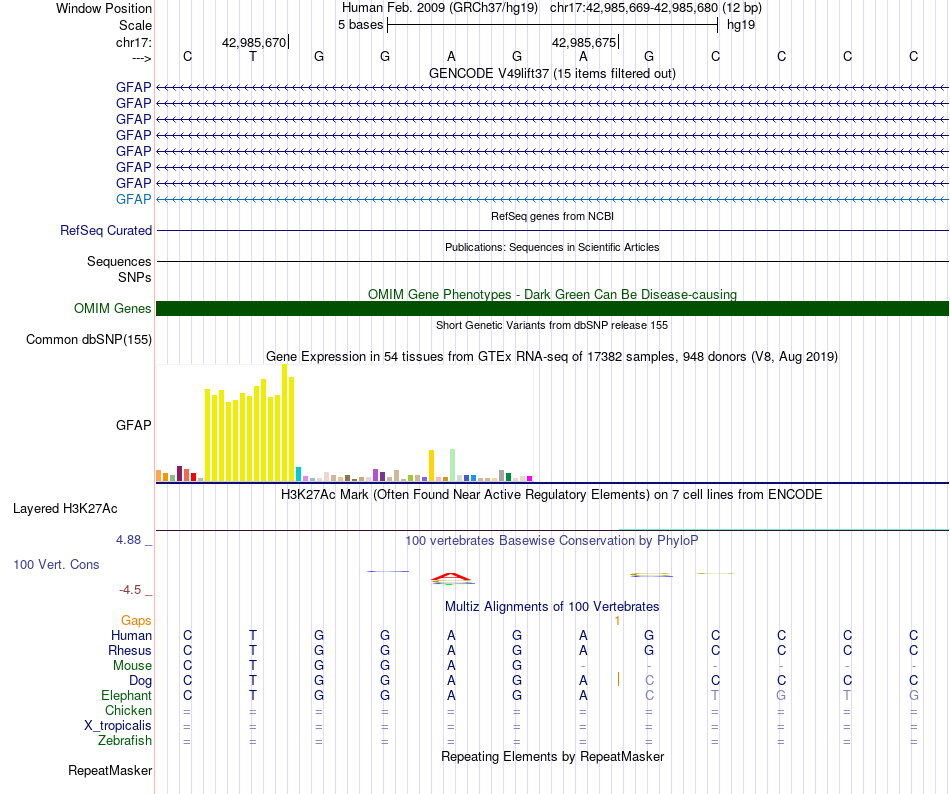Click the 5 bases scale text
This screenshot has width=950, height=794.
[360, 25]
